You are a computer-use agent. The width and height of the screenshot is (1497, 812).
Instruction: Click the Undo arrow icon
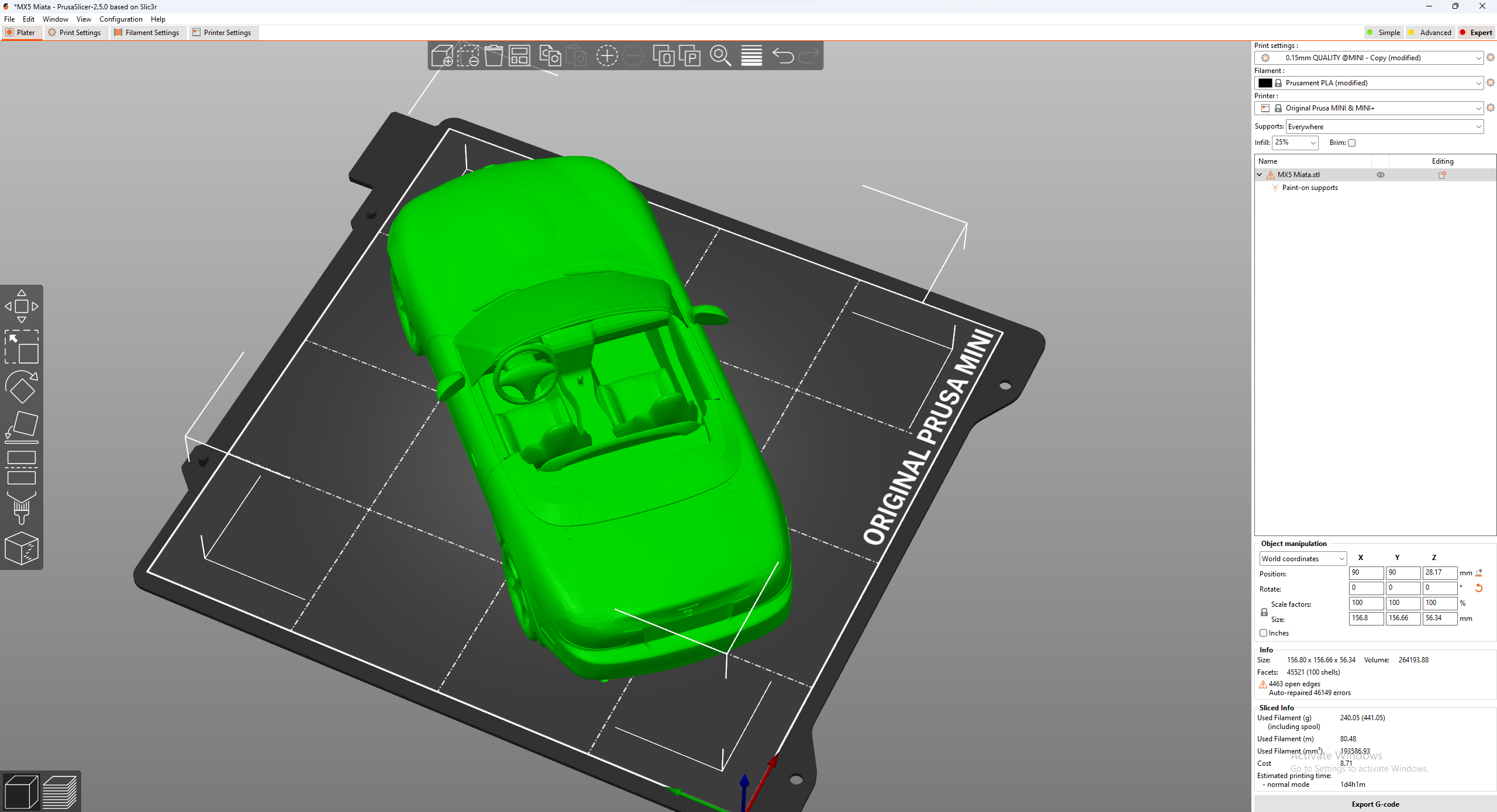pyautogui.click(x=783, y=56)
